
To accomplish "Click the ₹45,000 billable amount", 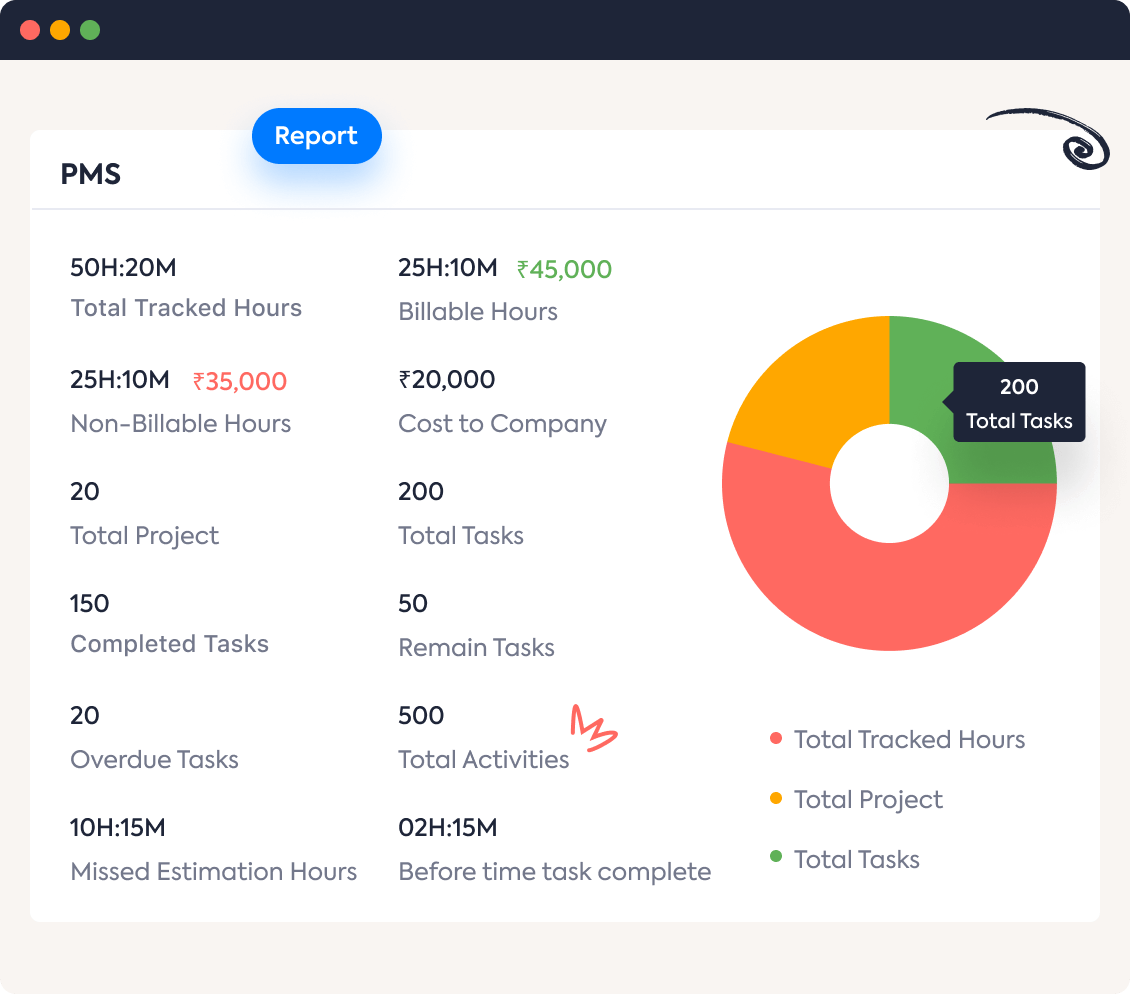I will coord(564,270).
